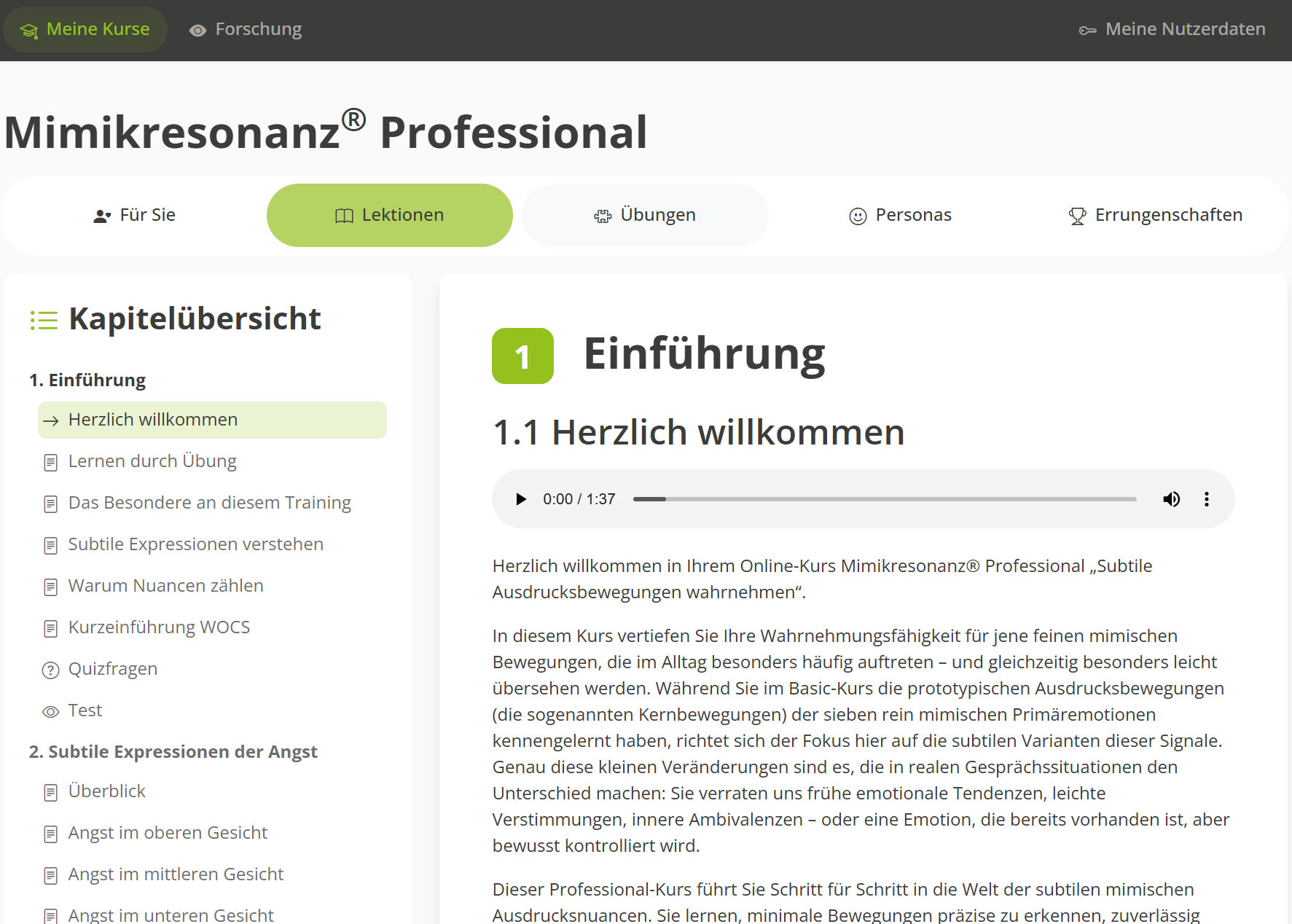This screenshot has height=924, width=1292.
Task: Click the question mark icon for Quizfragen
Action: pyautogui.click(x=50, y=670)
